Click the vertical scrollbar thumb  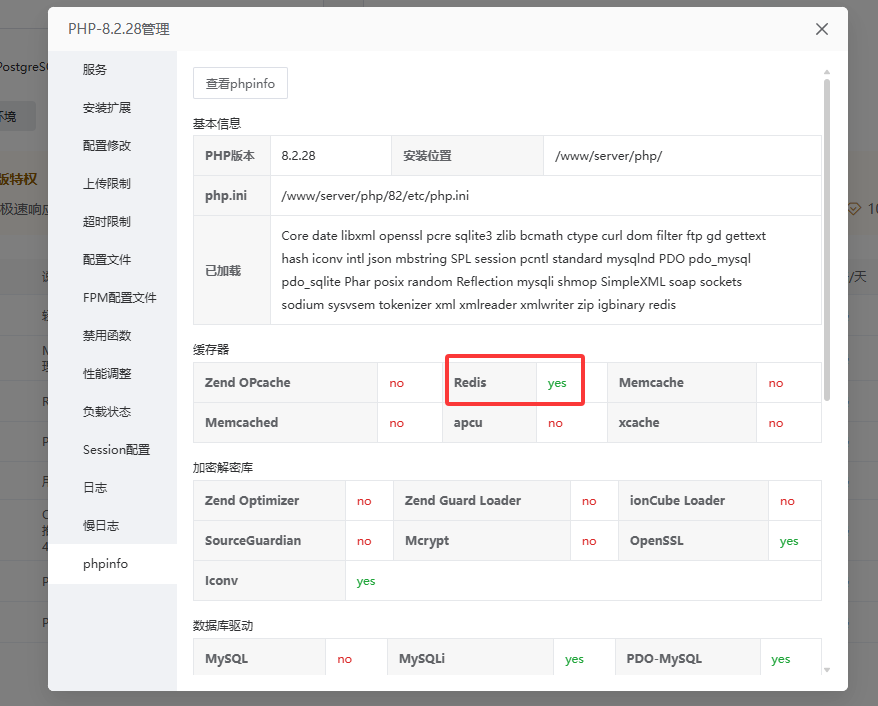click(826, 240)
